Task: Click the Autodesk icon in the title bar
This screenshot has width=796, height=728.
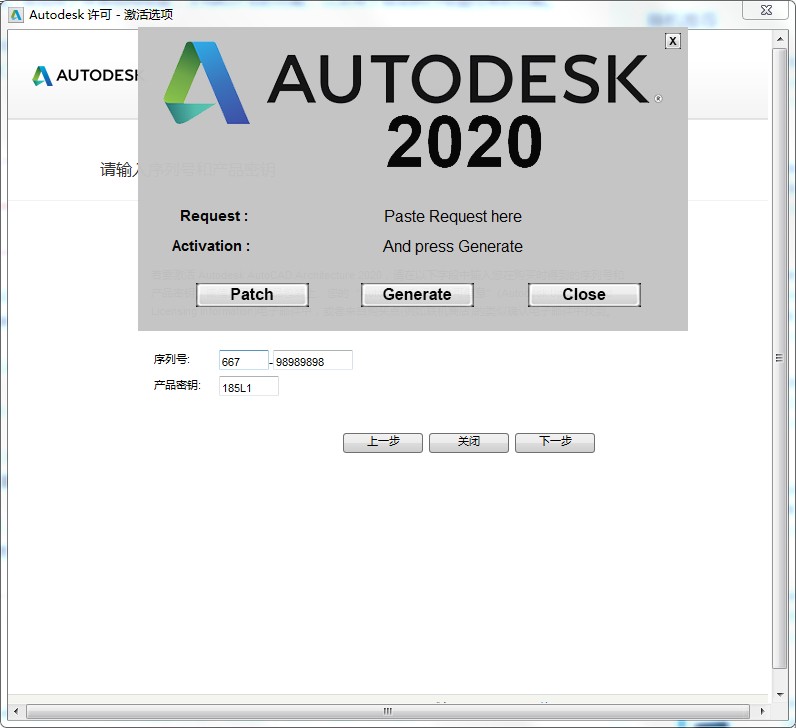Action: tap(16, 14)
